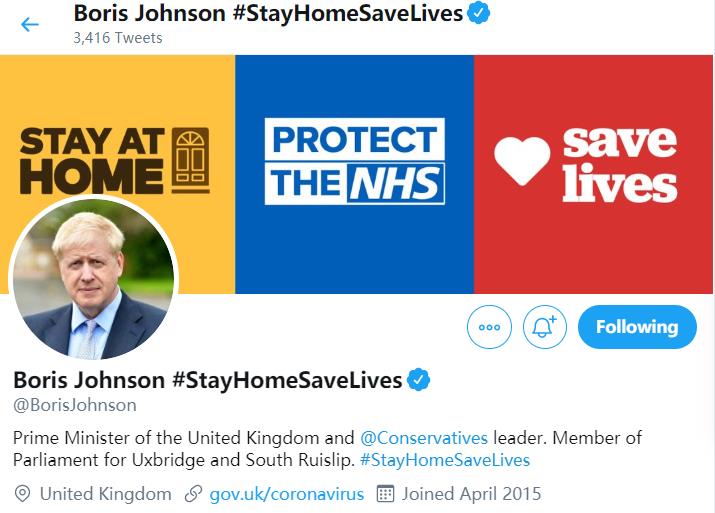
Task: Open the three-dots more options button
Action: [489, 327]
